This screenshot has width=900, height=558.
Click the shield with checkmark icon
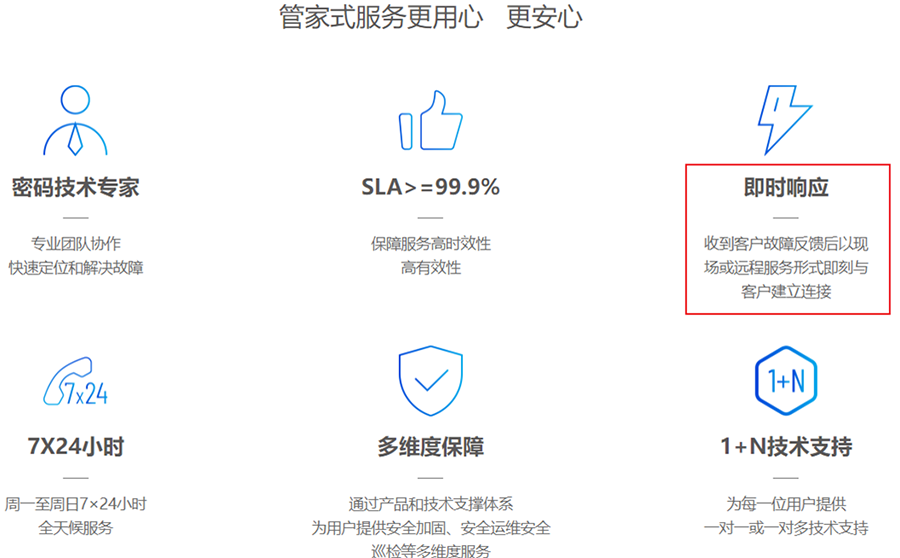click(x=430, y=381)
